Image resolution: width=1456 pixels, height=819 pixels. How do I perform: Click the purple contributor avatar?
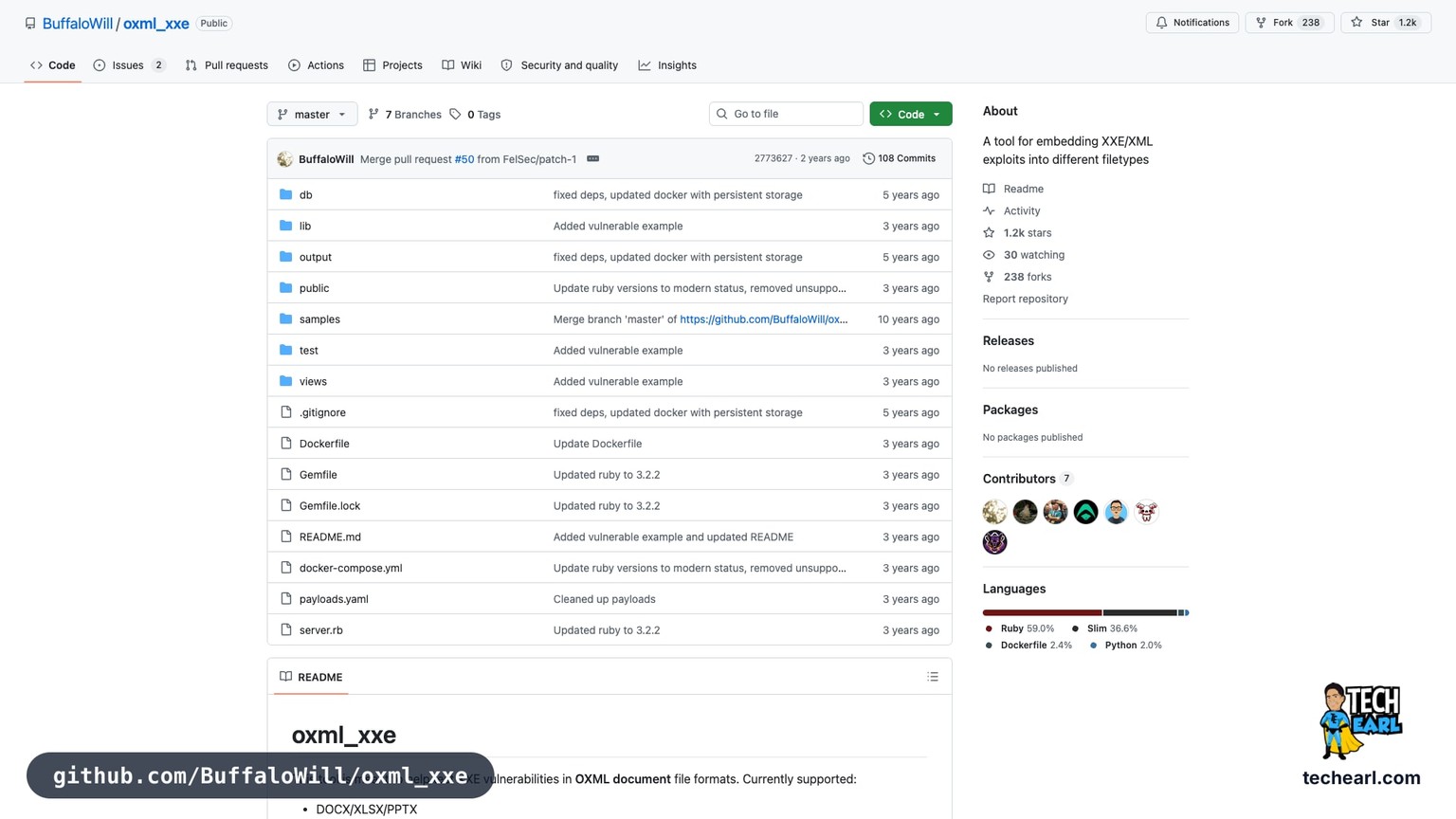coord(994,542)
